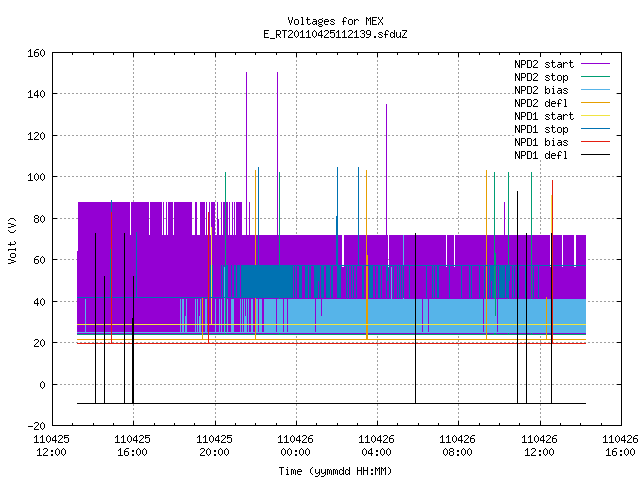Click the NPD1 start yellow legend line
Viewport: 640px width, 480px height.
point(595,116)
